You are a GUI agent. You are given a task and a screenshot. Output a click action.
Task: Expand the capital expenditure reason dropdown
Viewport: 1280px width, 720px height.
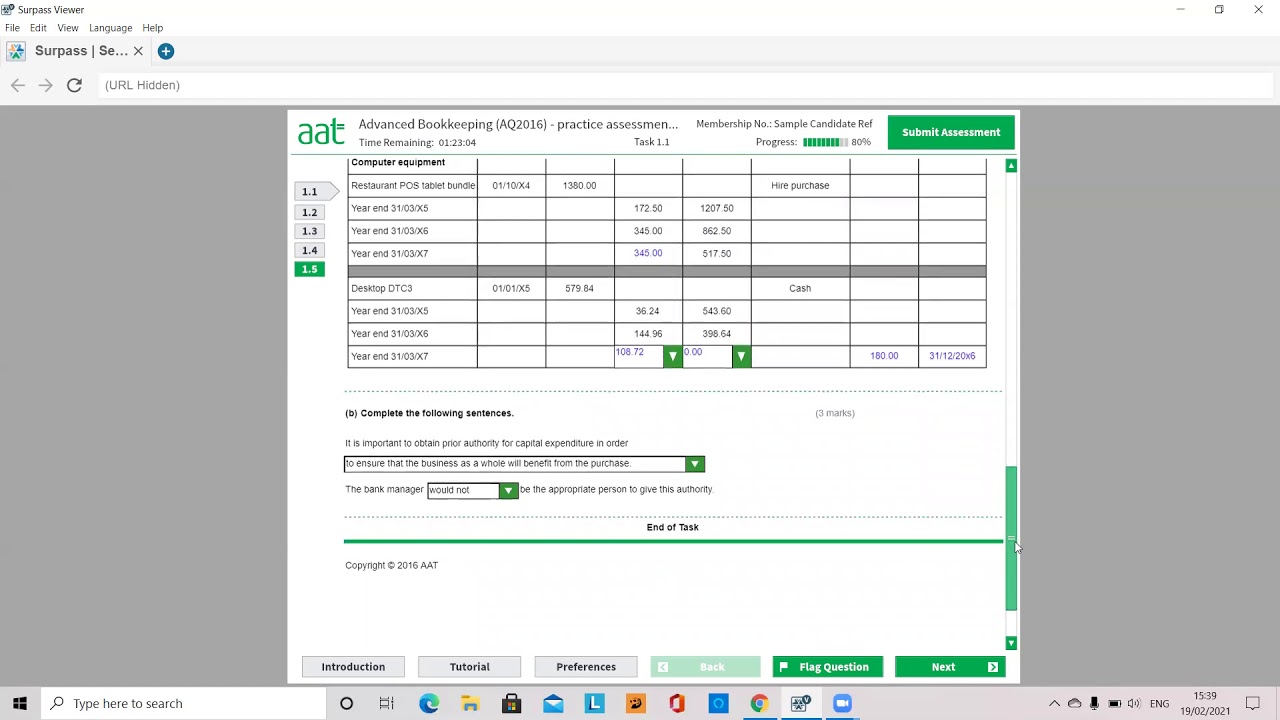[x=694, y=464]
